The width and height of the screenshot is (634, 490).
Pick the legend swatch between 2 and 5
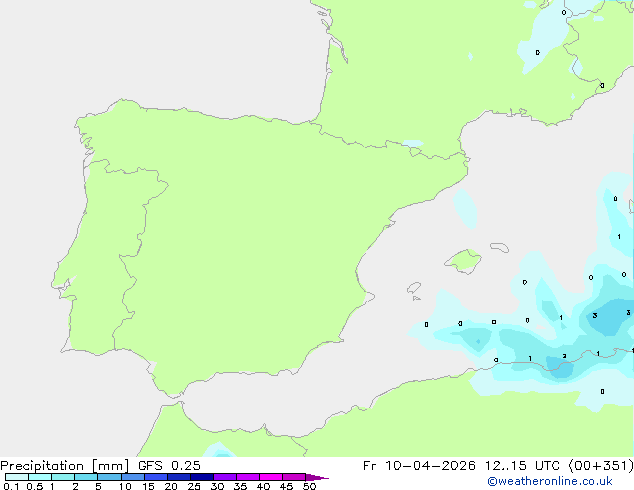pyautogui.click(x=86, y=477)
